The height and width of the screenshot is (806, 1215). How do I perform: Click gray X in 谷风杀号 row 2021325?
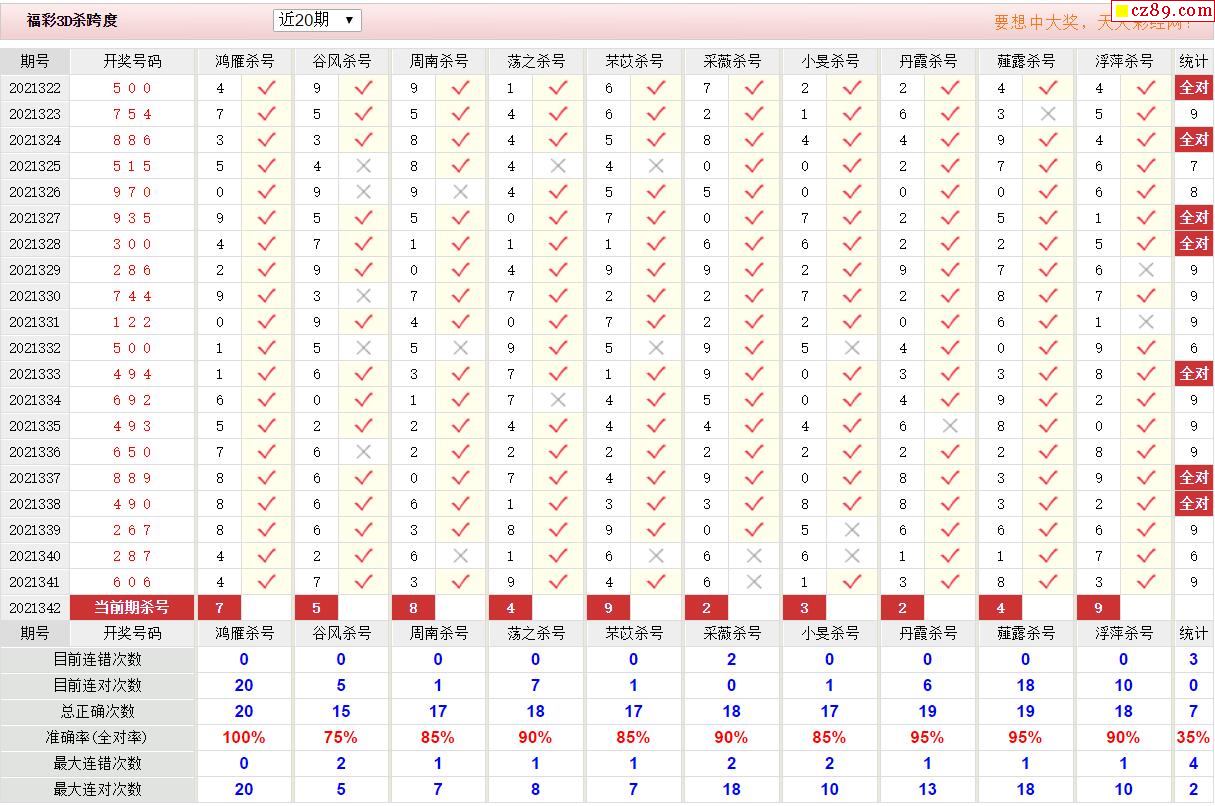click(363, 166)
